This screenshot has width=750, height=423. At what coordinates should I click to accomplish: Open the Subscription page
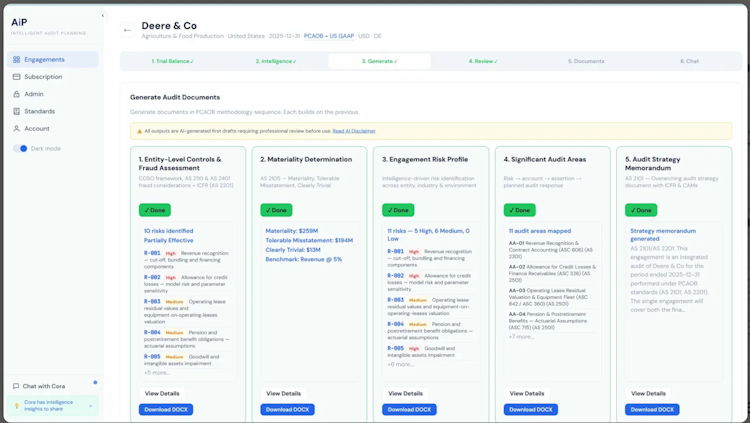[53, 77]
